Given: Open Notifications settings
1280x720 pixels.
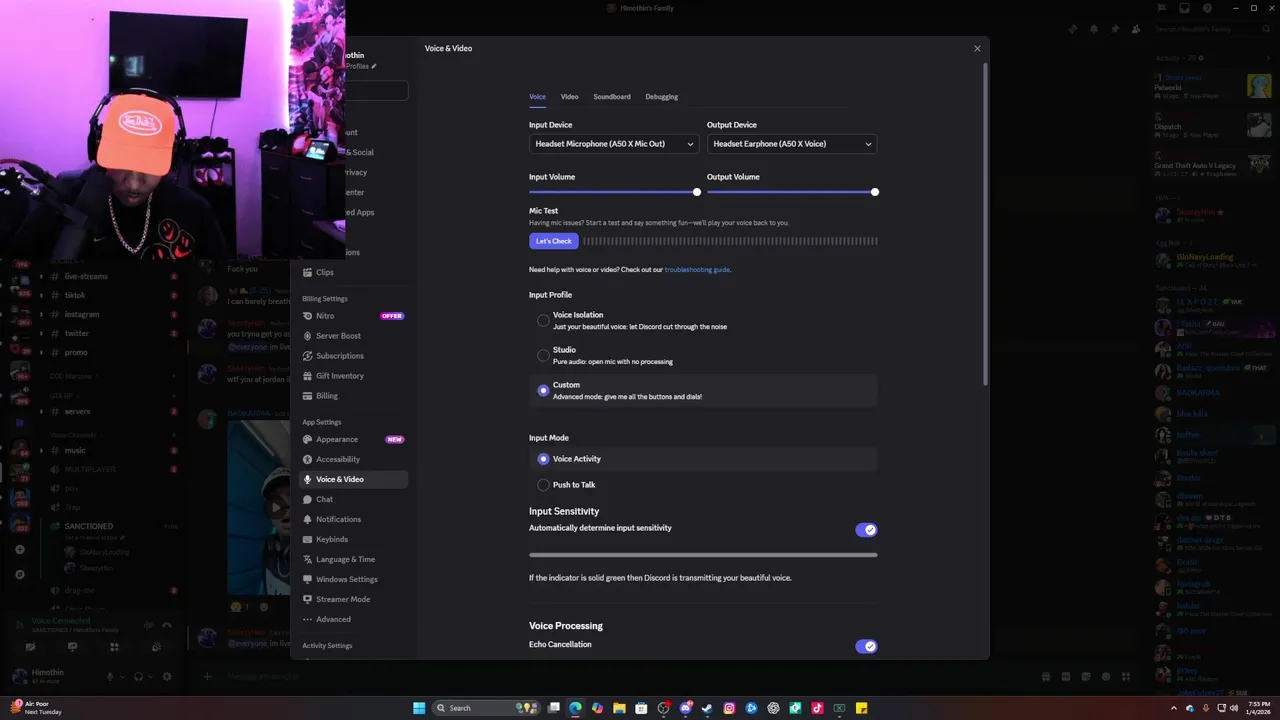Looking at the screenshot, I should click(x=353, y=519).
